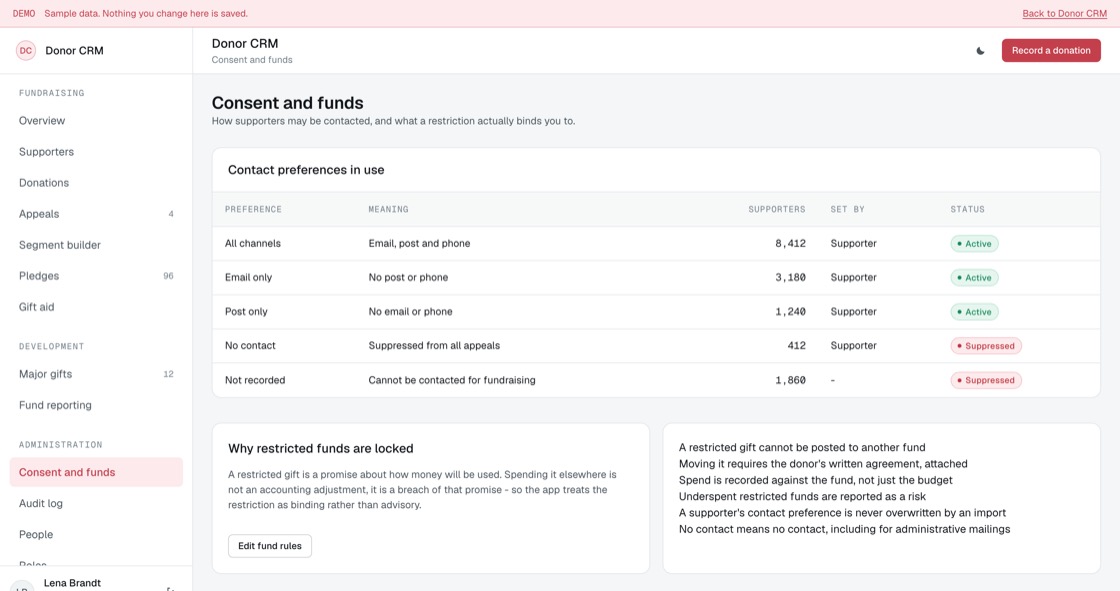Toggle dark mode with the moon icon
Screen dimensions: 1120x591
point(981,51)
